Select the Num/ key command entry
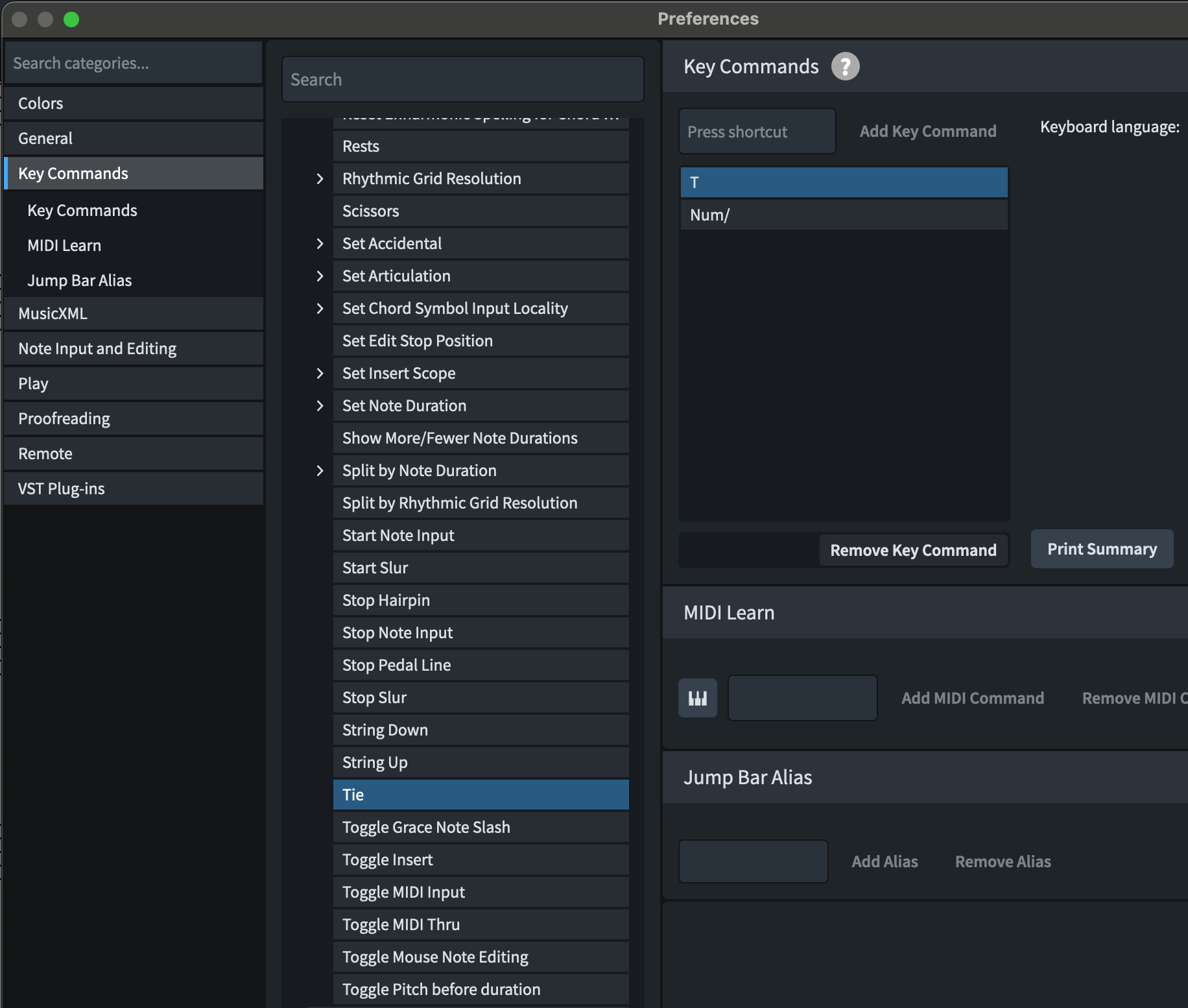 coord(844,215)
